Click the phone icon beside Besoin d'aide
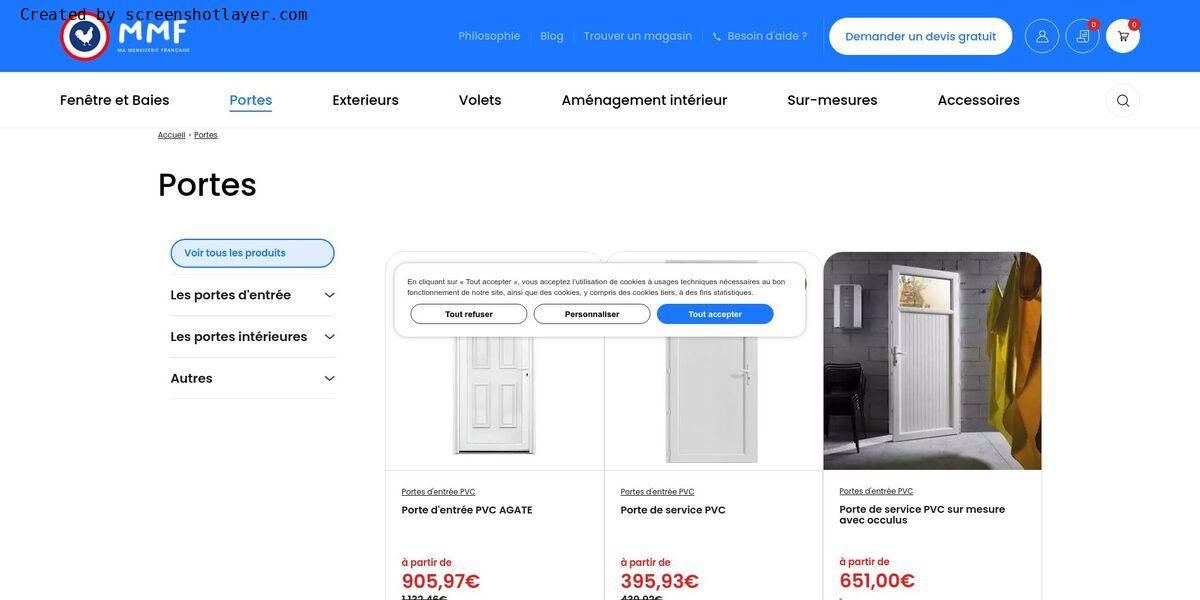The height and width of the screenshot is (600, 1200). pyautogui.click(x=717, y=37)
